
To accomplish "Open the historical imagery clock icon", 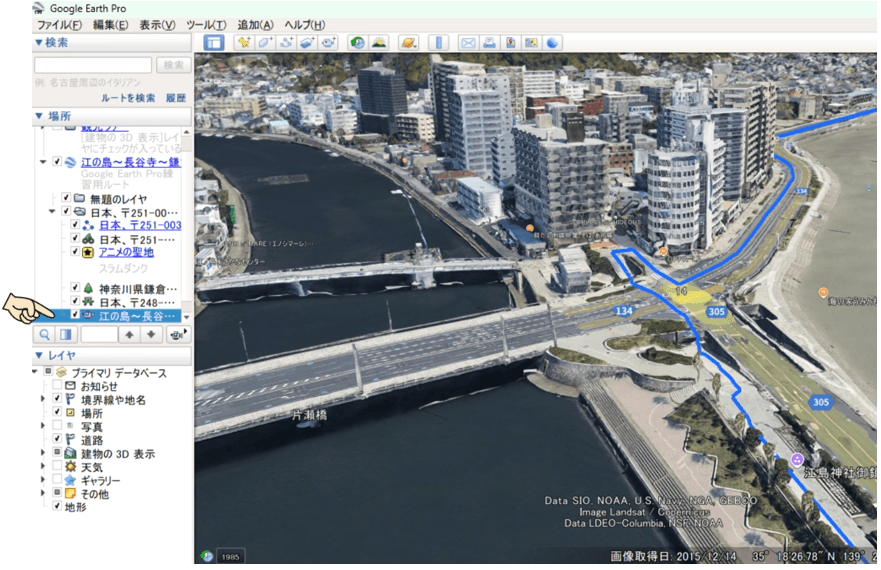I will tap(357, 42).
